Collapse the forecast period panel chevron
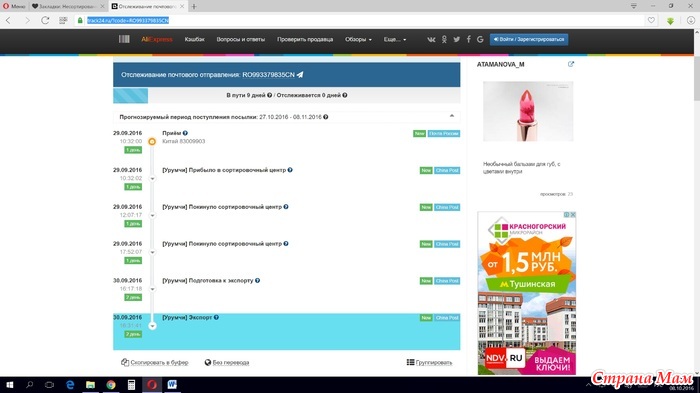Viewport: 700px width, 393px height. (x=452, y=116)
